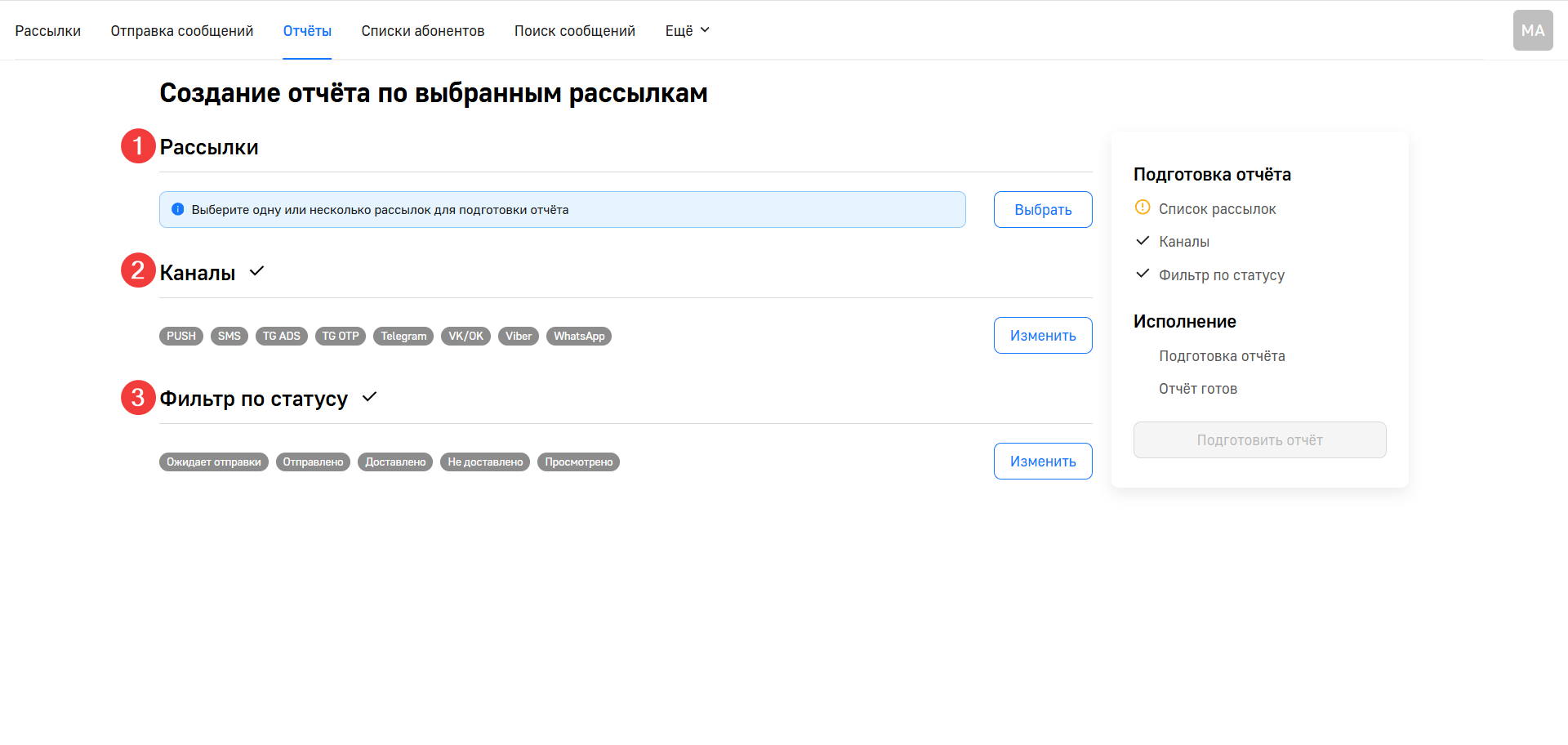Click the checkmark beside Фильтр по статусу in sidebar

[x=1143, y=274]
